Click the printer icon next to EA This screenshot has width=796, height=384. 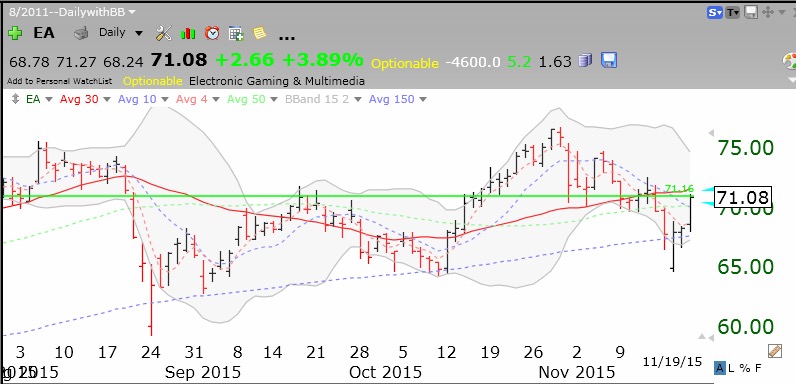tap(81, 34)
